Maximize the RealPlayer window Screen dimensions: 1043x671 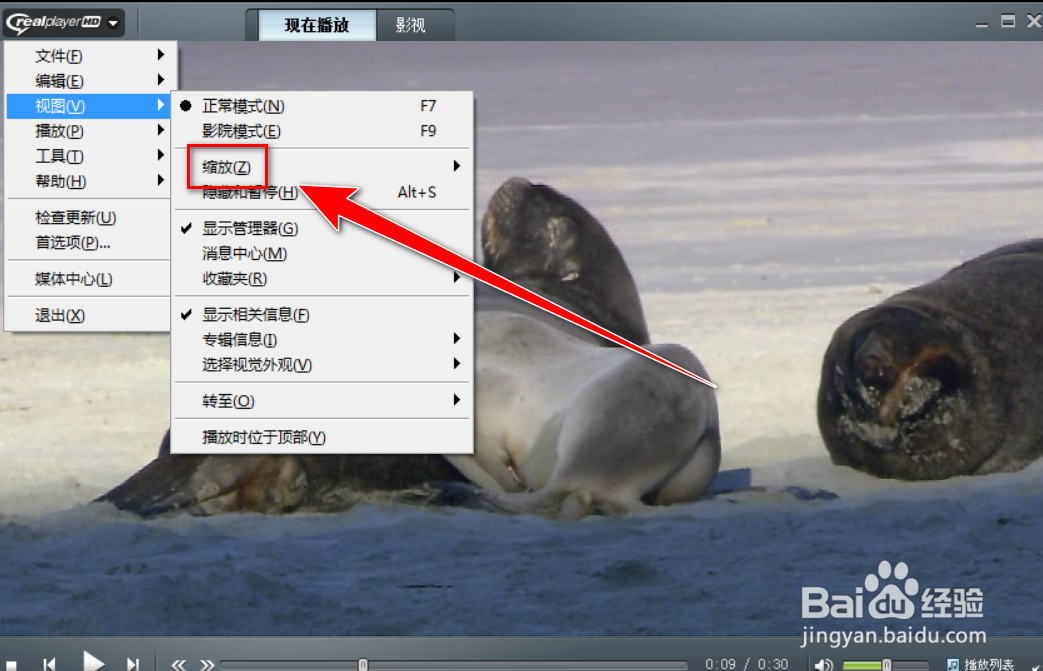pos(1008,21)
